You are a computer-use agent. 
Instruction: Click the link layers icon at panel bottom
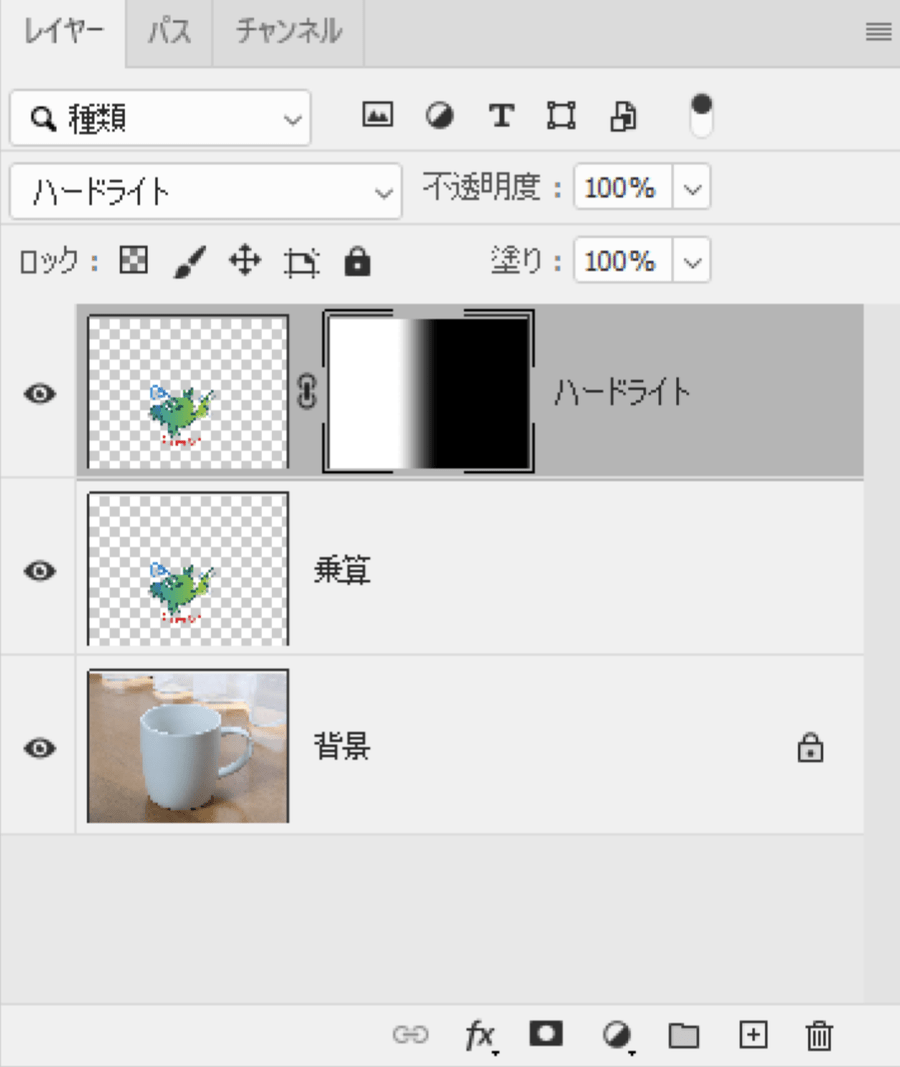coord(411,1035)
